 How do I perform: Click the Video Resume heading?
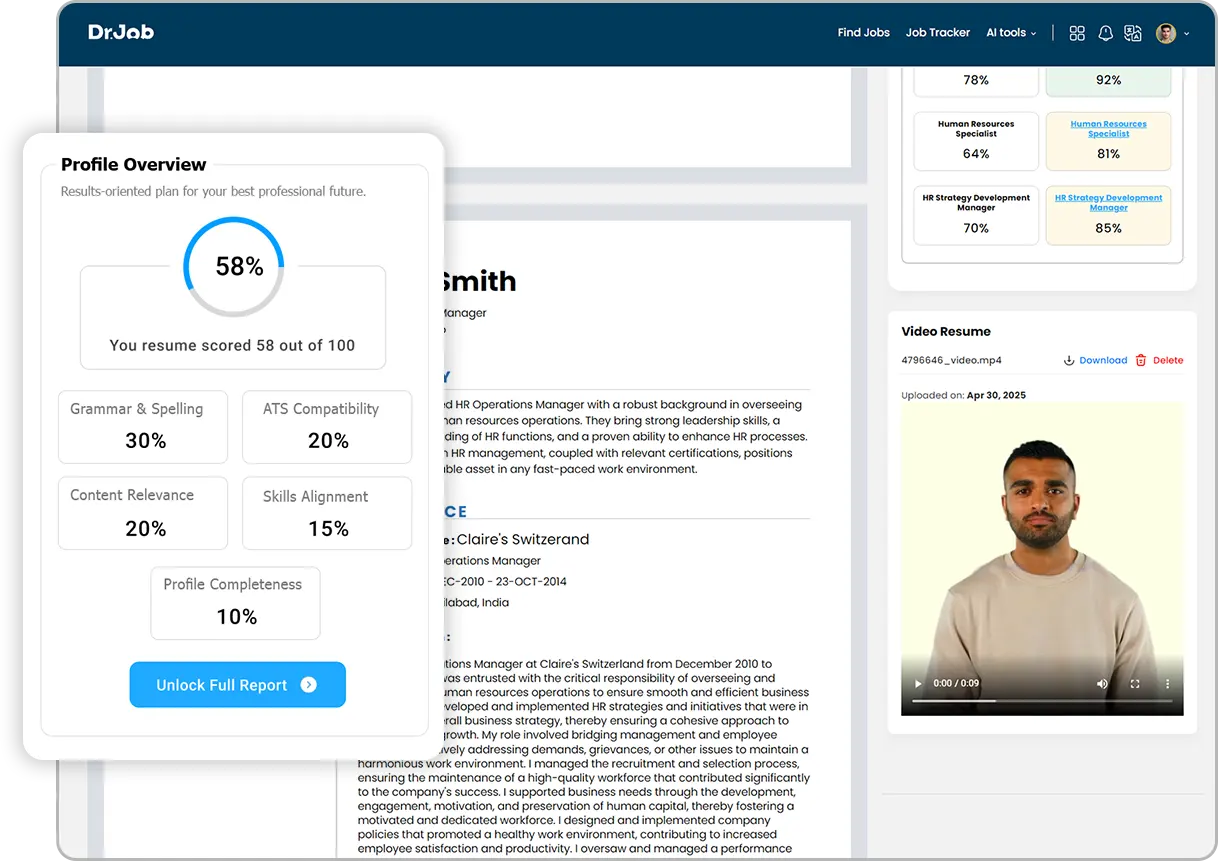(946, 331)
